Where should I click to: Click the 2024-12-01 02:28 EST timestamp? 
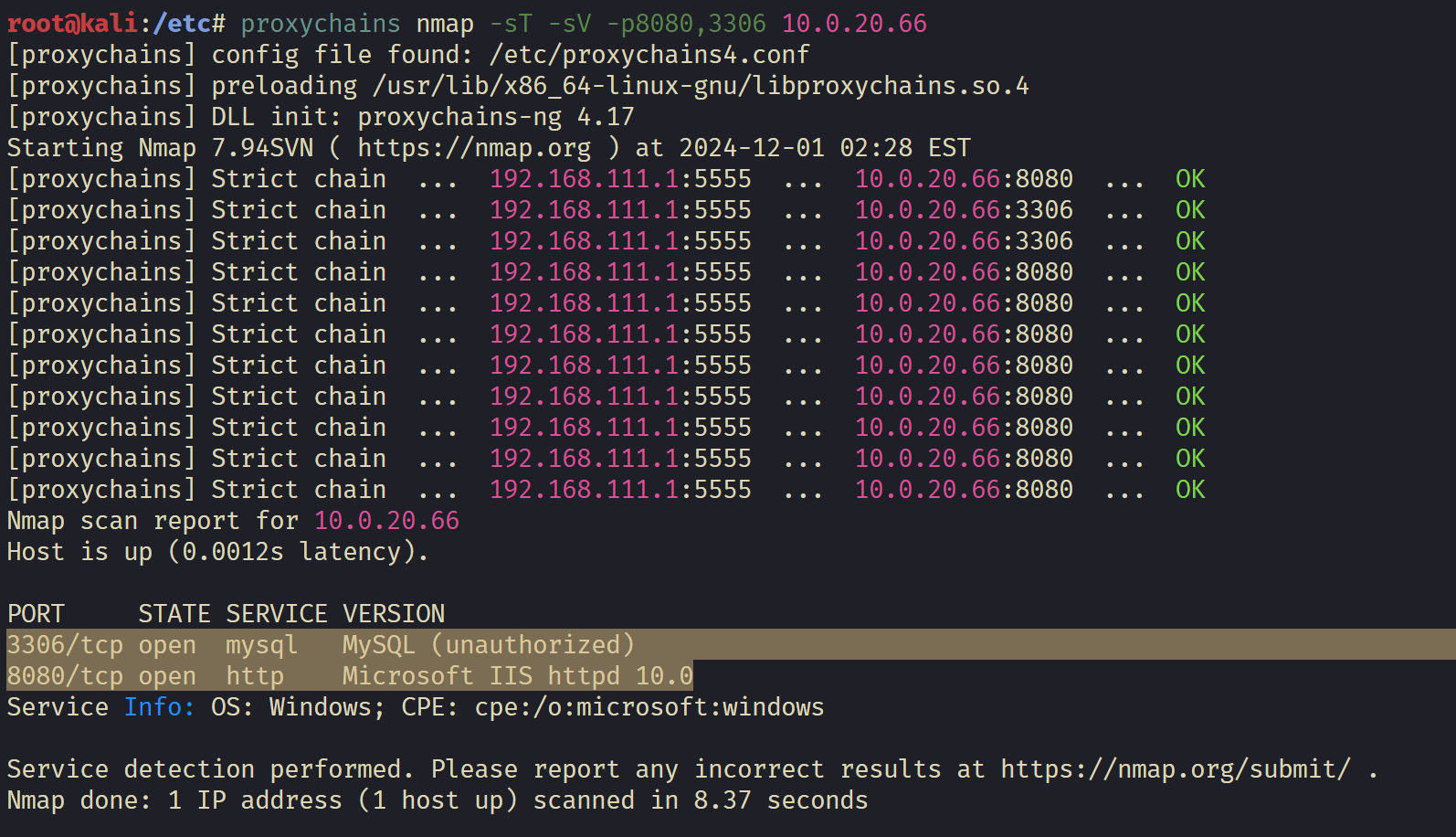(x=824, y=148)
